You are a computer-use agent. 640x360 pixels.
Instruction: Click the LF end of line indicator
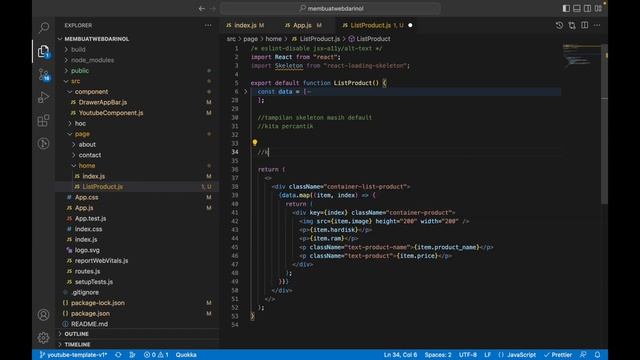[487, 355]
